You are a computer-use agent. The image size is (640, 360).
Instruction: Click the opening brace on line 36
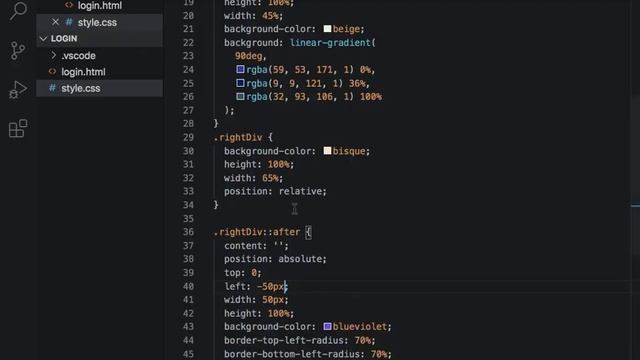coord(308,232)
